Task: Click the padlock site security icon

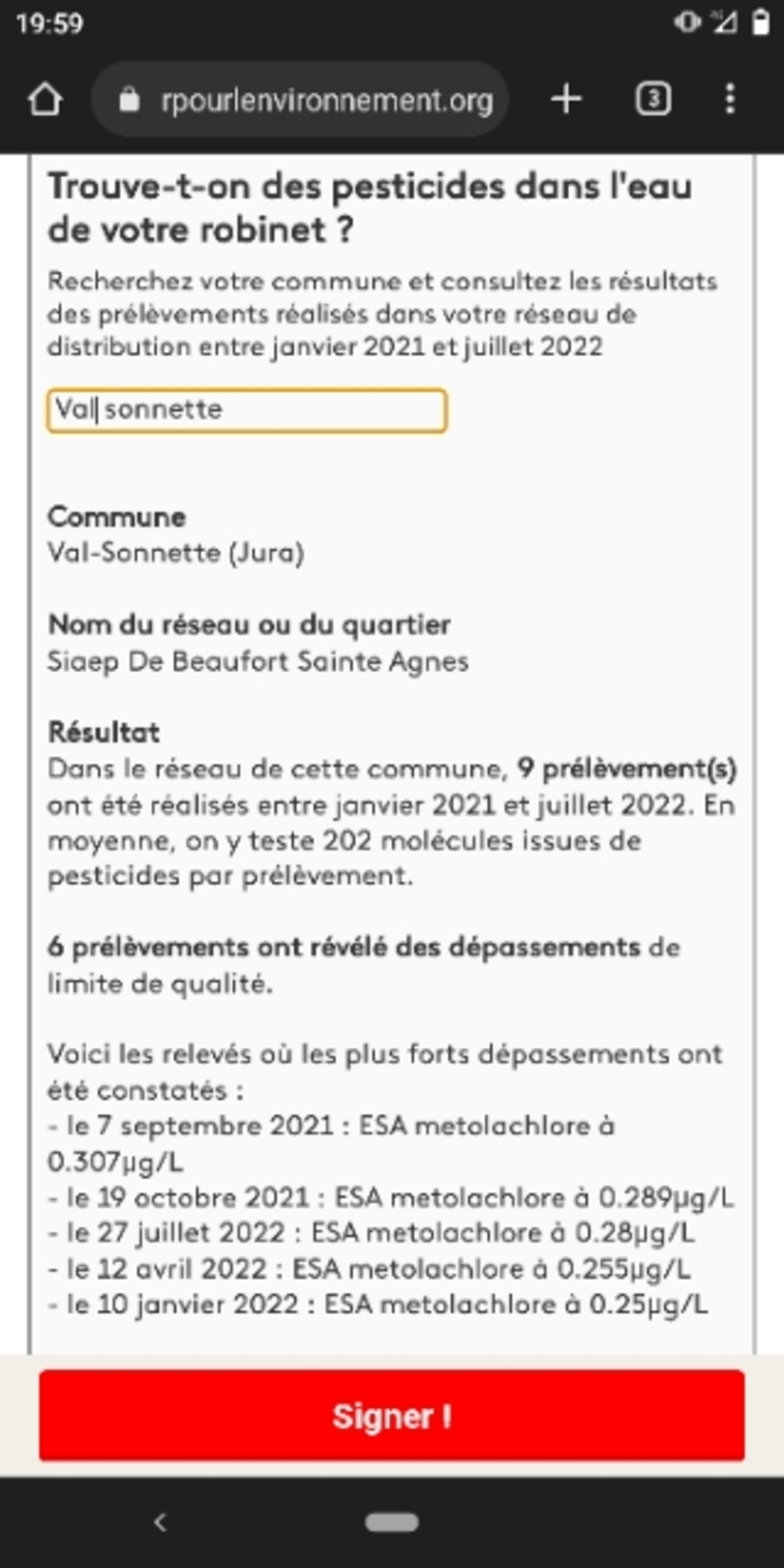Action: click(129, 99)
